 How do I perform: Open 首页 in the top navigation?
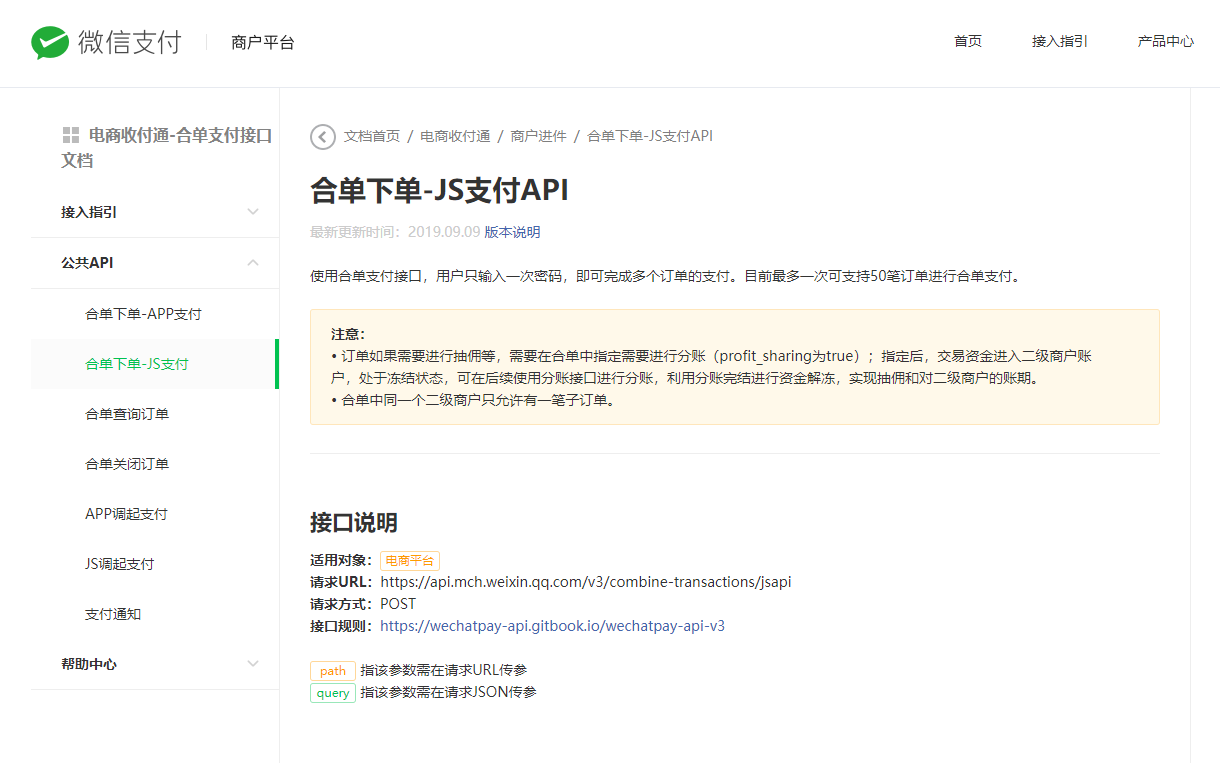[x=968, y=42]
